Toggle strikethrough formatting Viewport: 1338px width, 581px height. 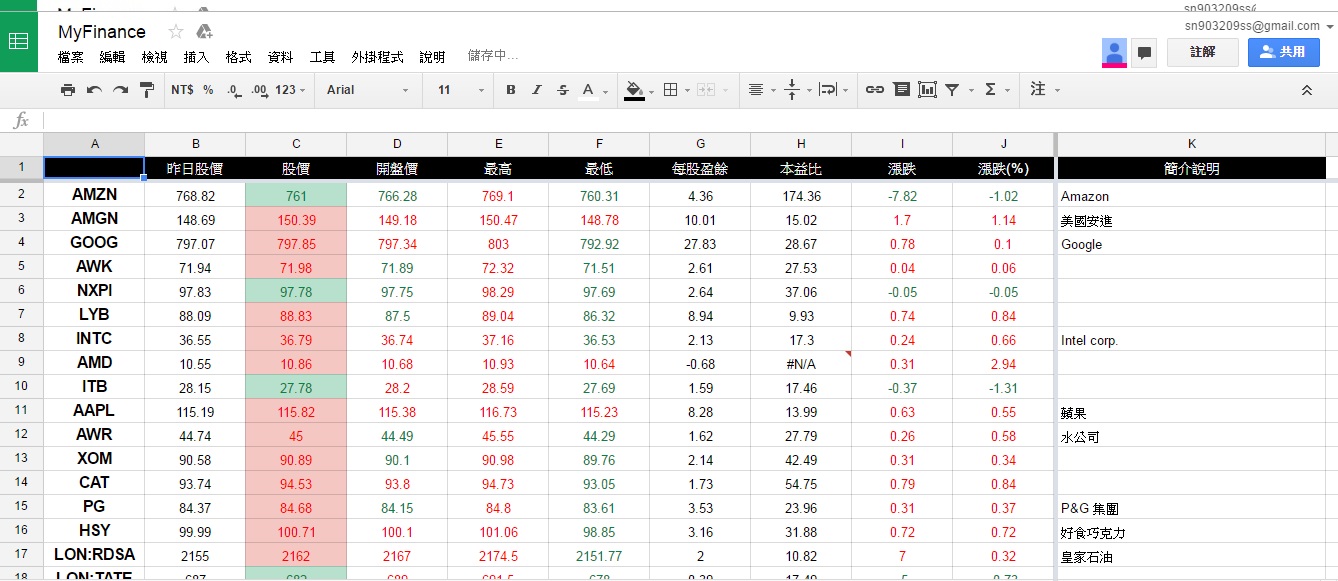tap(563, 90)
